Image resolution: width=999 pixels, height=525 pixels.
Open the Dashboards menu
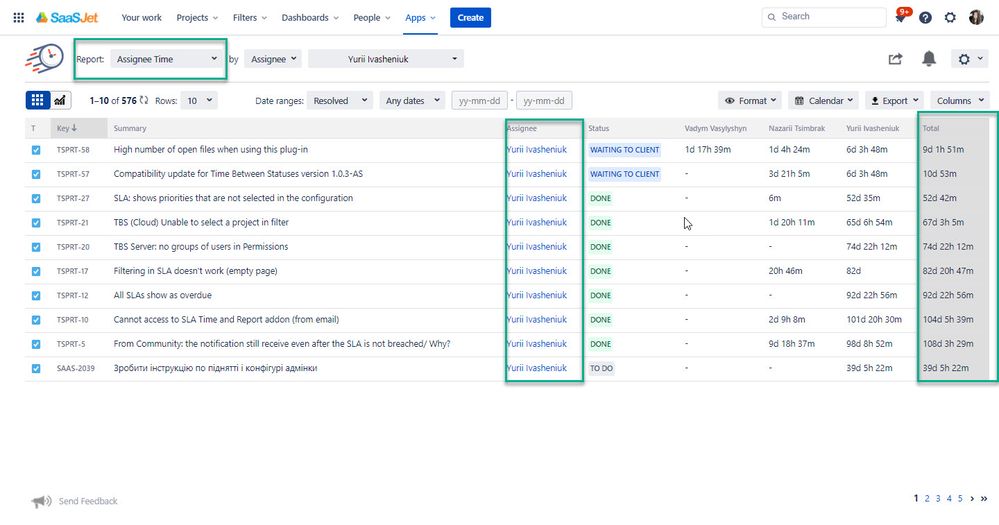coord(310,18)
